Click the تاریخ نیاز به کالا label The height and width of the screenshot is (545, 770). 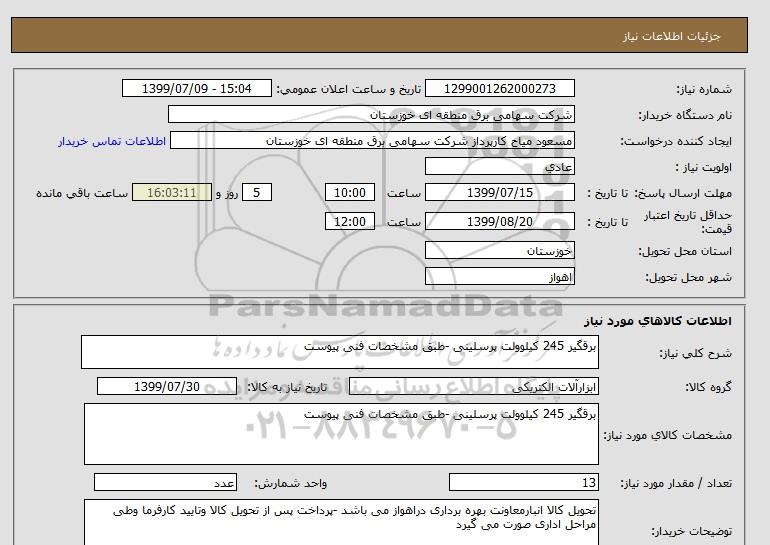point(287,387)
